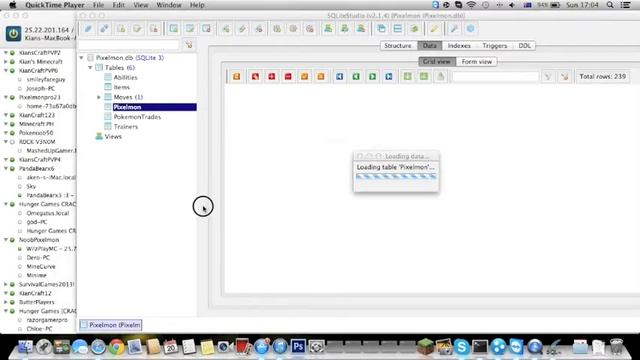Collapse the Tables (6) node
This screenshot has height=360, width=640.
point(90,67)
